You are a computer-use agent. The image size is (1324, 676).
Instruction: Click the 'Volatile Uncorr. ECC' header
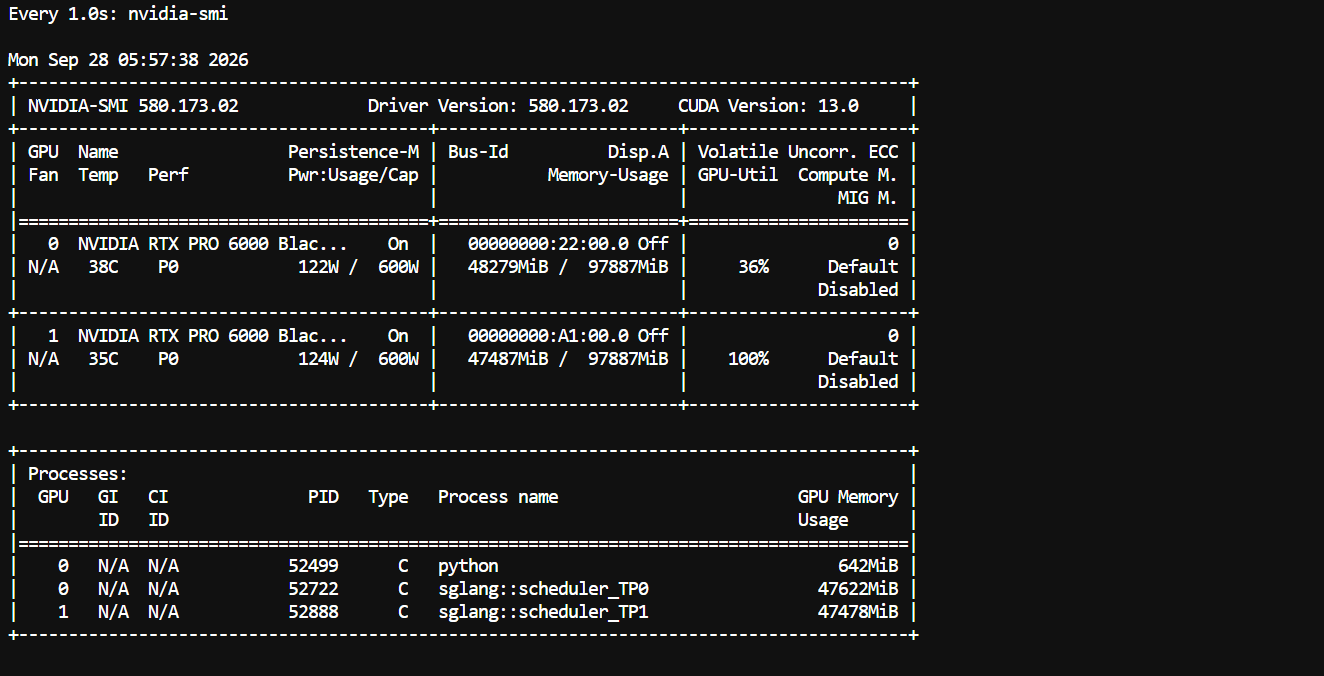tap(798, 152)
